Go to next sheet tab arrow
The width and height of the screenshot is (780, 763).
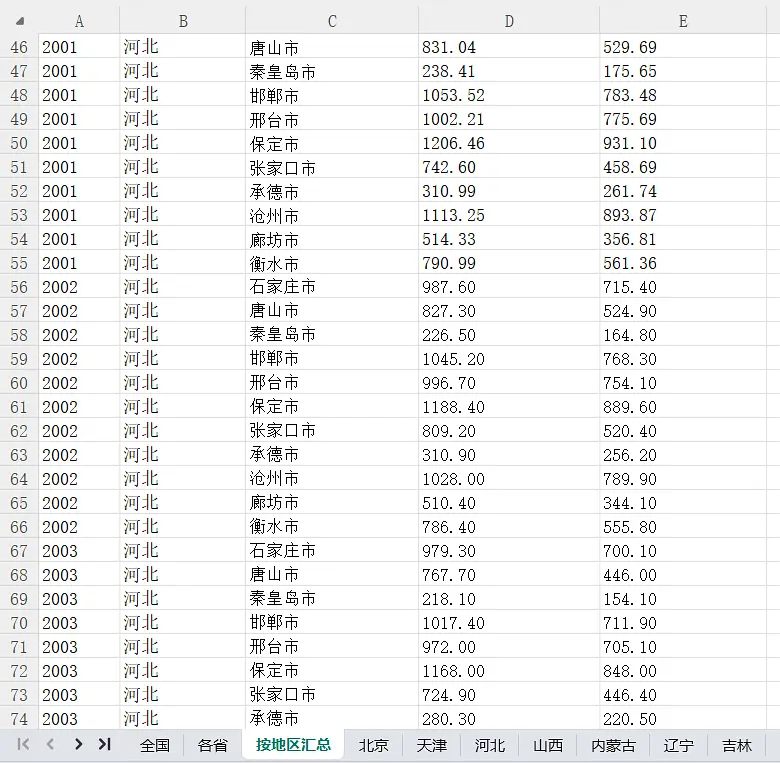click(x=78, y=744)
